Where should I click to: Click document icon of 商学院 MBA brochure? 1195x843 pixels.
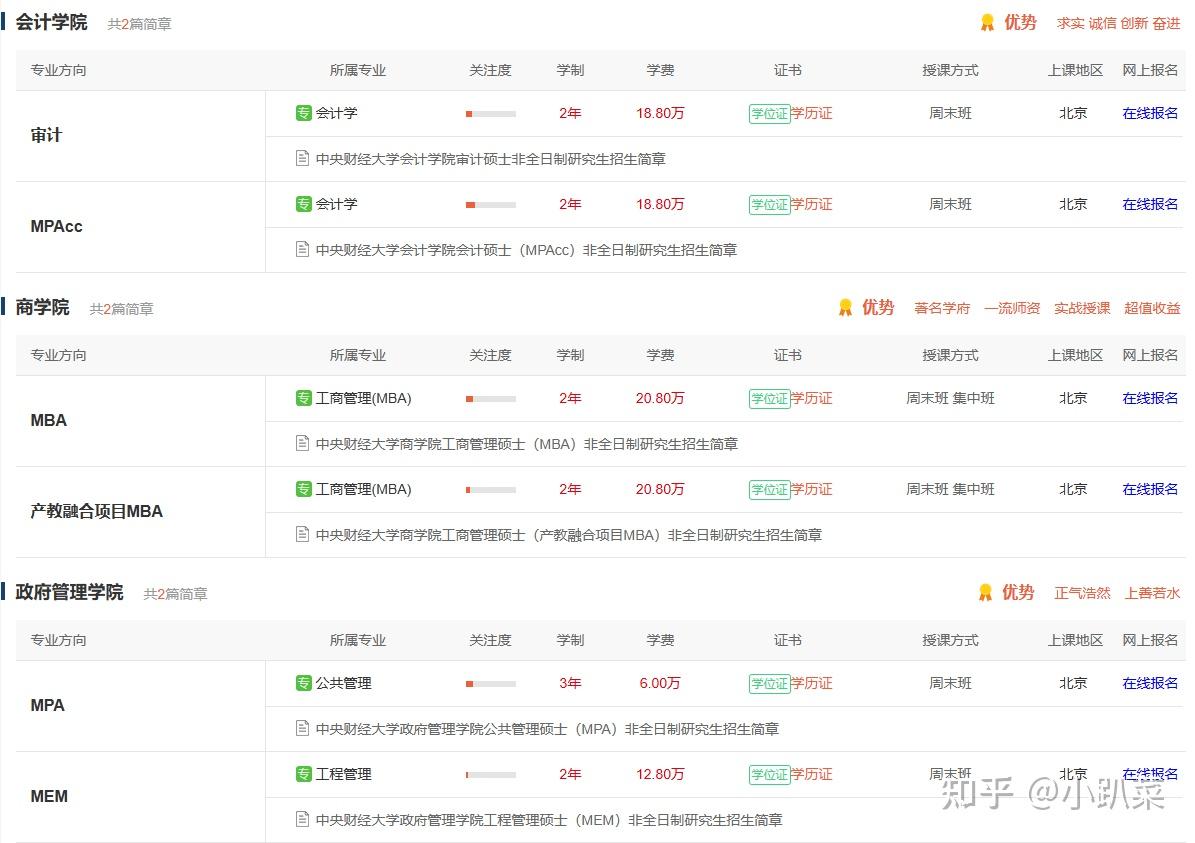[303, 443]
